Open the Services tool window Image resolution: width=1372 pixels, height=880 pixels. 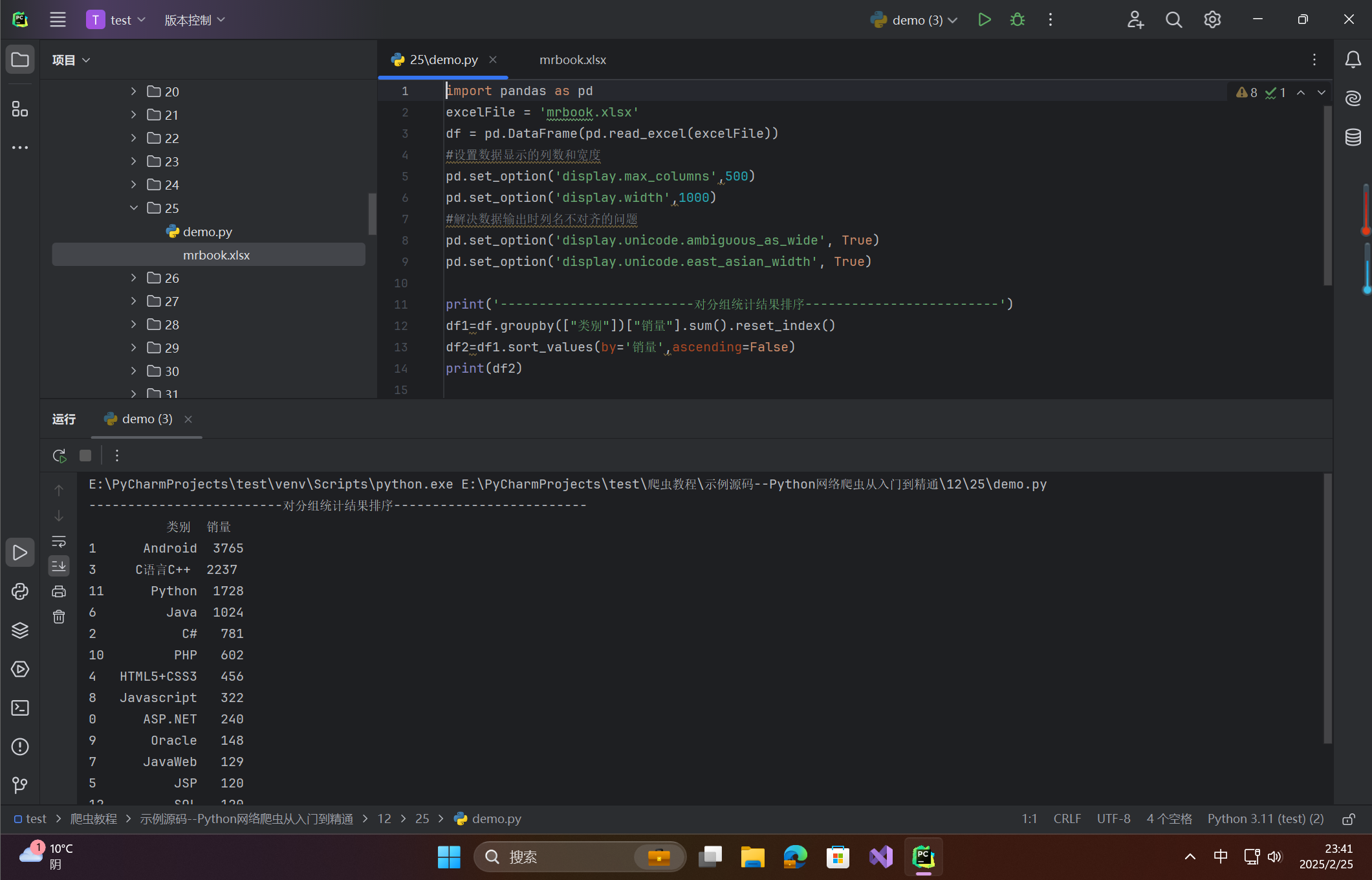(x=20, y=669)
